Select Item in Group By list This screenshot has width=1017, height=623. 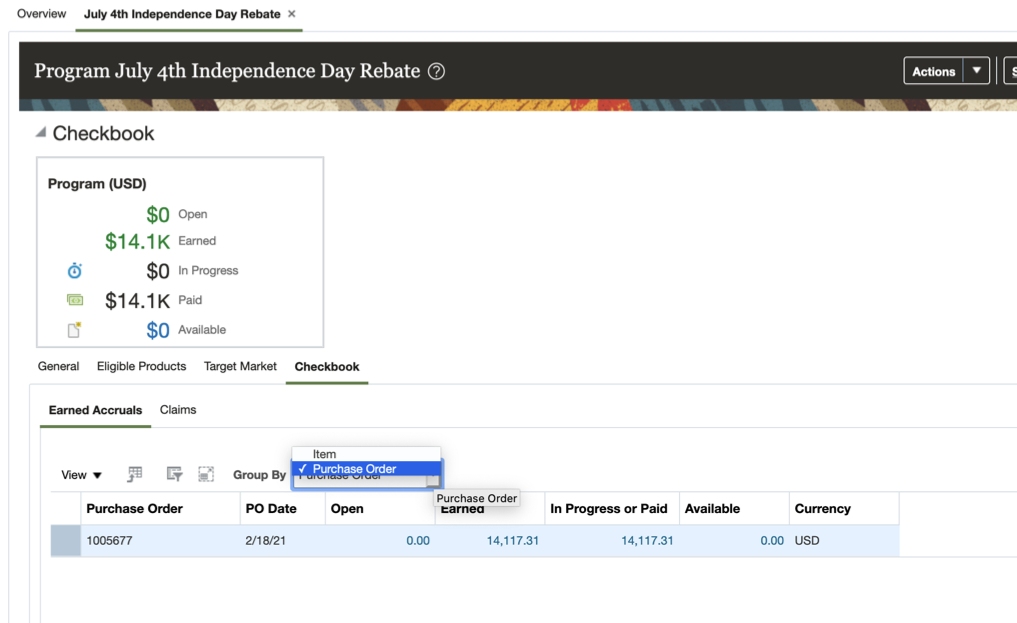(324, 454)
